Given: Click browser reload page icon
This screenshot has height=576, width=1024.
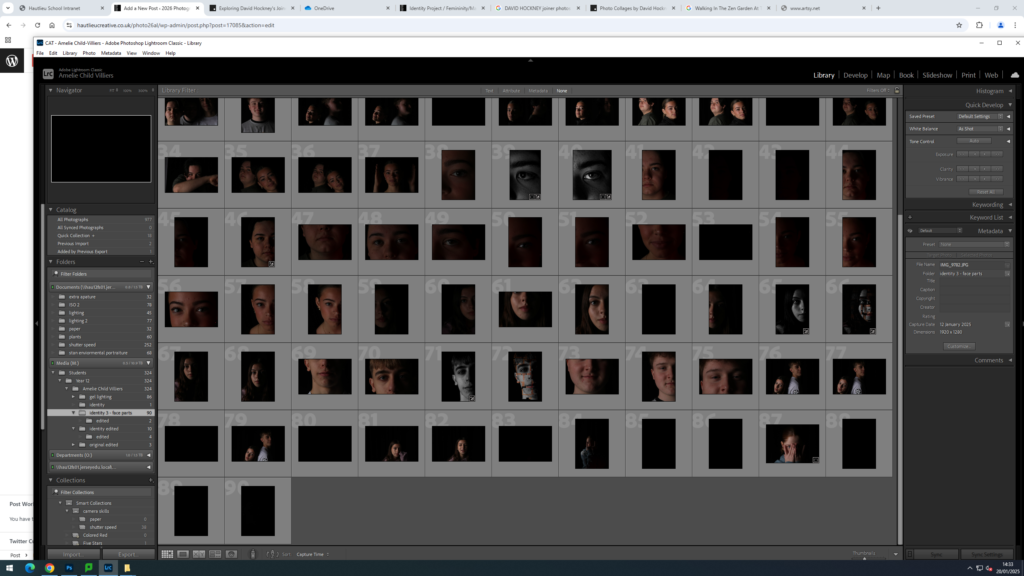Looking at the screenshot, I should (37, 25).
